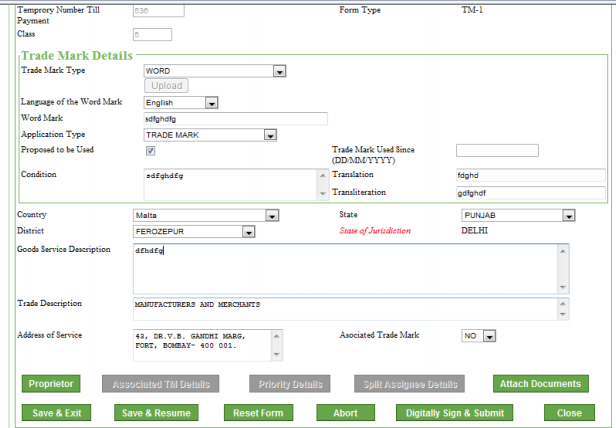The height and width of the screenshot is (428, 616).
Task: Toggle the Proposed to be Used checkbox
Action: point(150,151)
